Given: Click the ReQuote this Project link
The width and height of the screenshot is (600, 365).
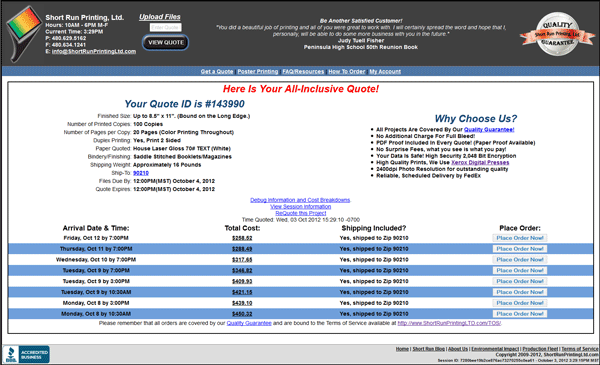Looking at the screenshot, I should pos(301,213).
